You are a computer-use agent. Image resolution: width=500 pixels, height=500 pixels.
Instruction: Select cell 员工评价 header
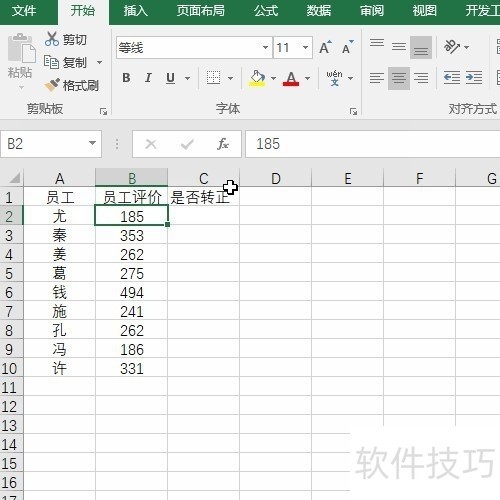pos(132,197)
